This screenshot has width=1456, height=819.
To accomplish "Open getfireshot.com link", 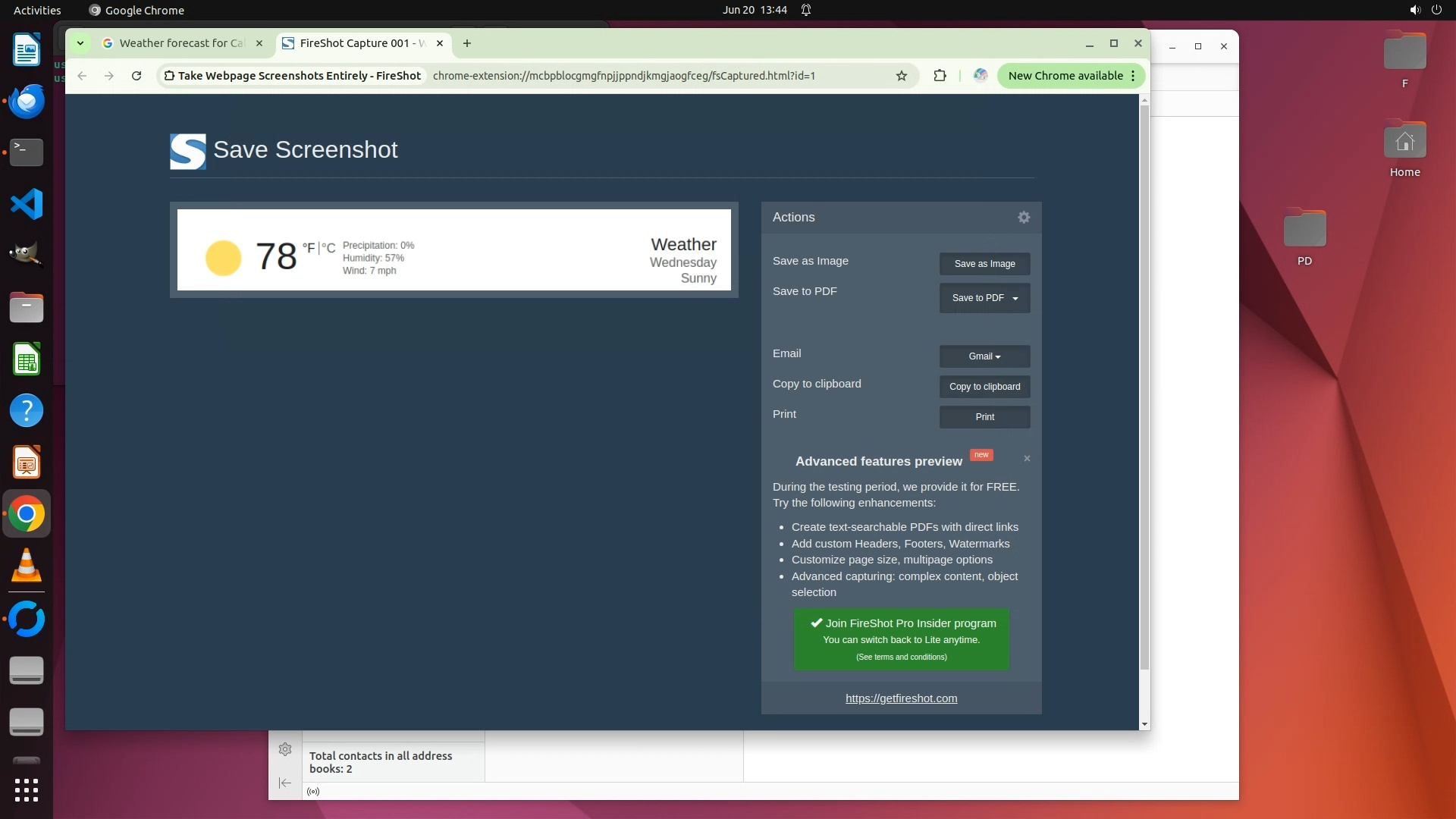I will coord(901,698).
